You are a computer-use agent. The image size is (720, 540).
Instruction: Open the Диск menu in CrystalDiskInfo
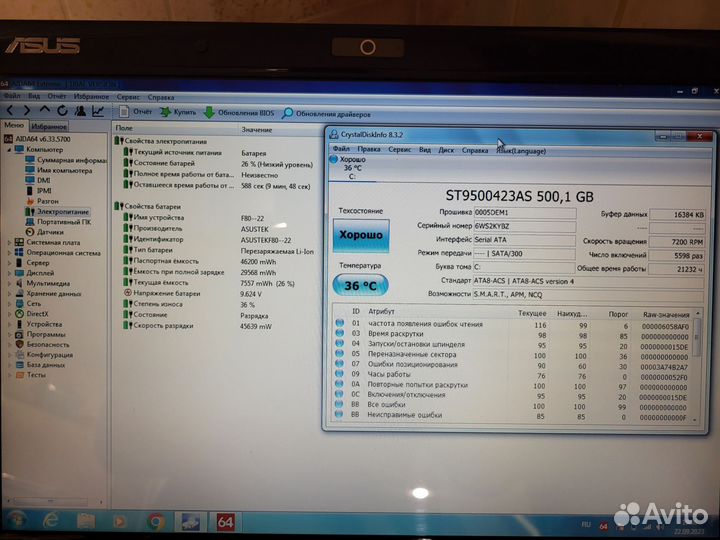[446, 149]
